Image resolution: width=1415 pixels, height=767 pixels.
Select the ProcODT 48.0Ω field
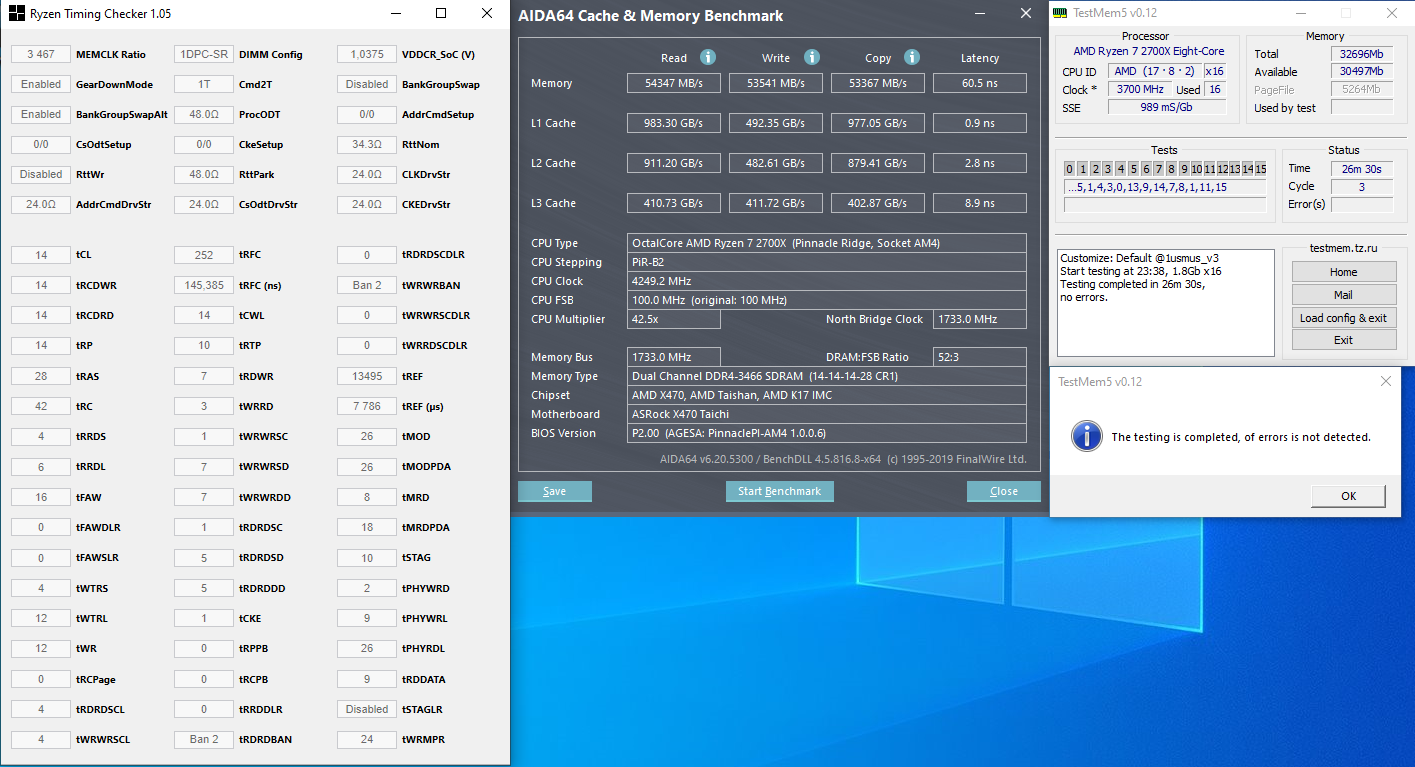(204, 114)
